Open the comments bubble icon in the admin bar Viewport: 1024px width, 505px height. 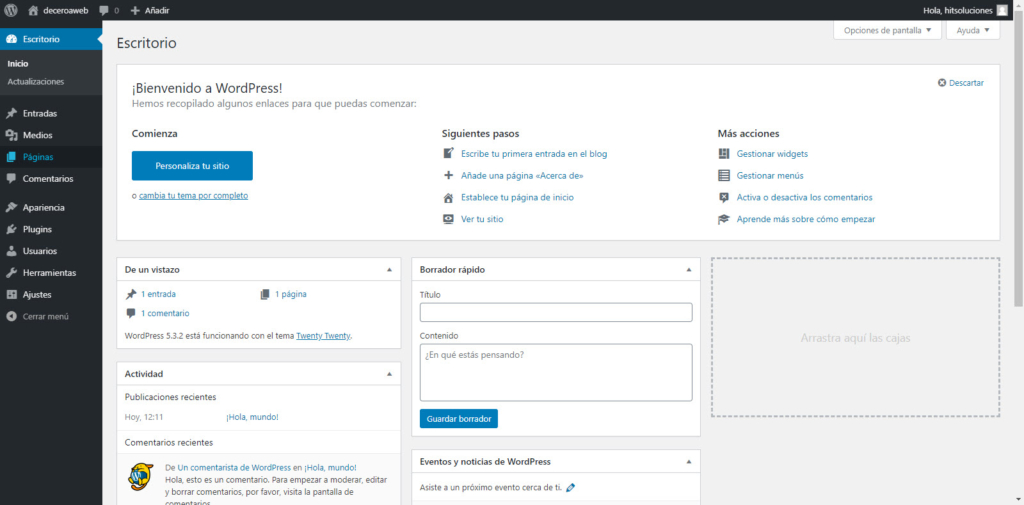point(104,10)
